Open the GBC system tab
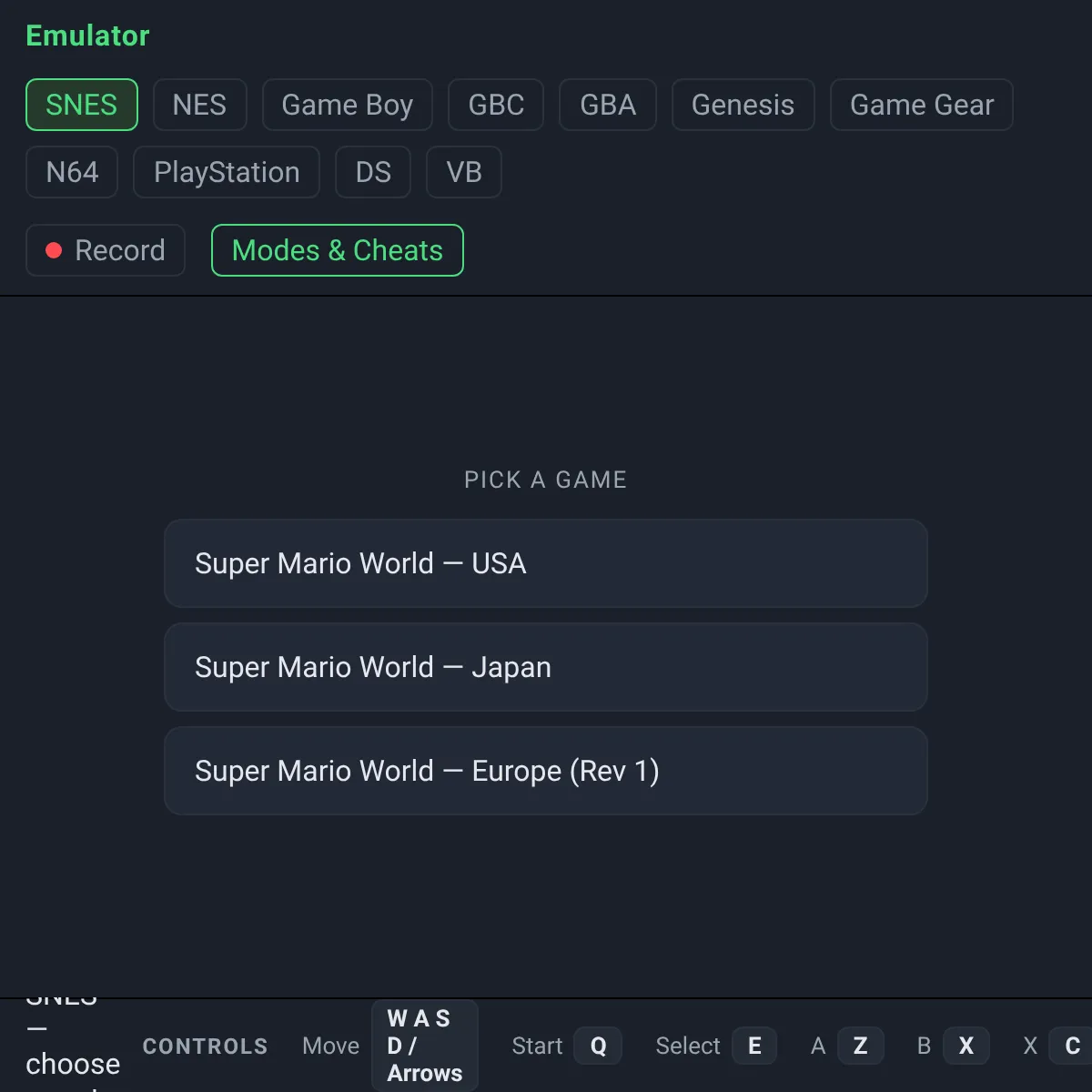This screenshot has height=1092, width=1092. pyautogui.click(x=496, y=105)
